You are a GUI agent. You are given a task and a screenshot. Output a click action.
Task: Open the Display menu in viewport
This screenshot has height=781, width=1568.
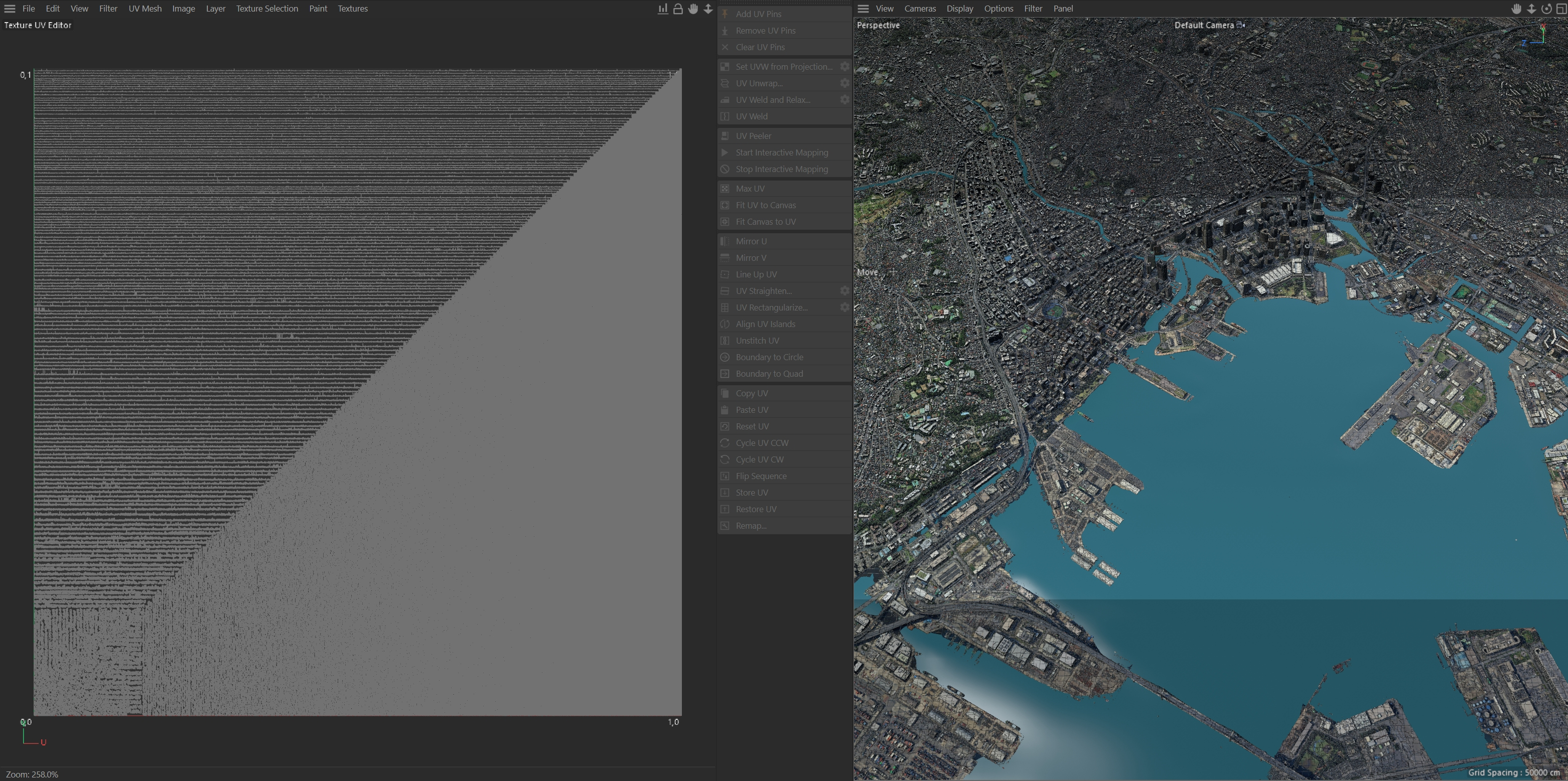point(960,9)
